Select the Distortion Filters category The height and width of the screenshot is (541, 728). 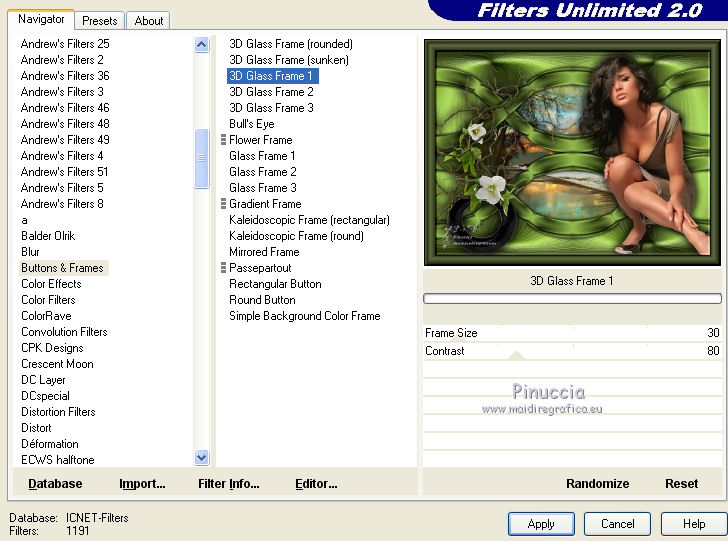58,412
